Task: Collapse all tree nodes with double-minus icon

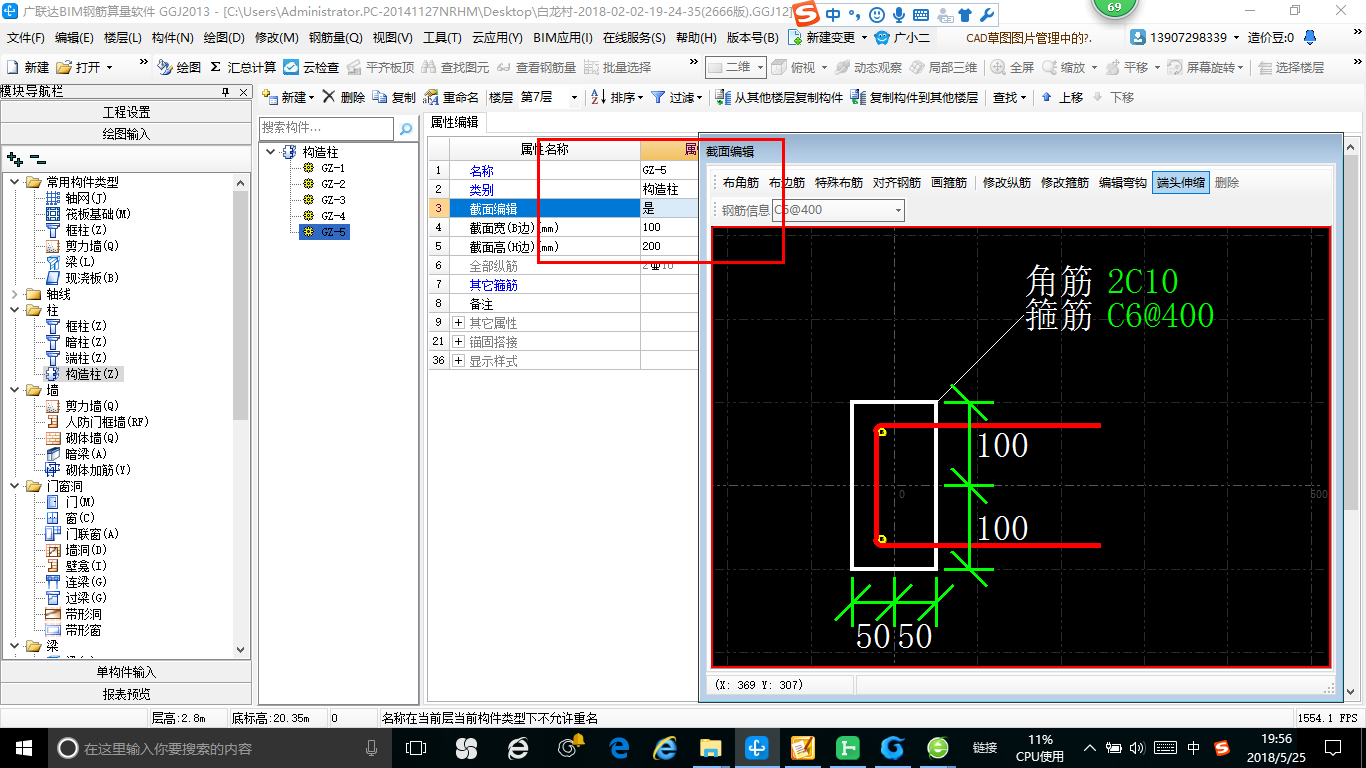Action: [38, 158]
